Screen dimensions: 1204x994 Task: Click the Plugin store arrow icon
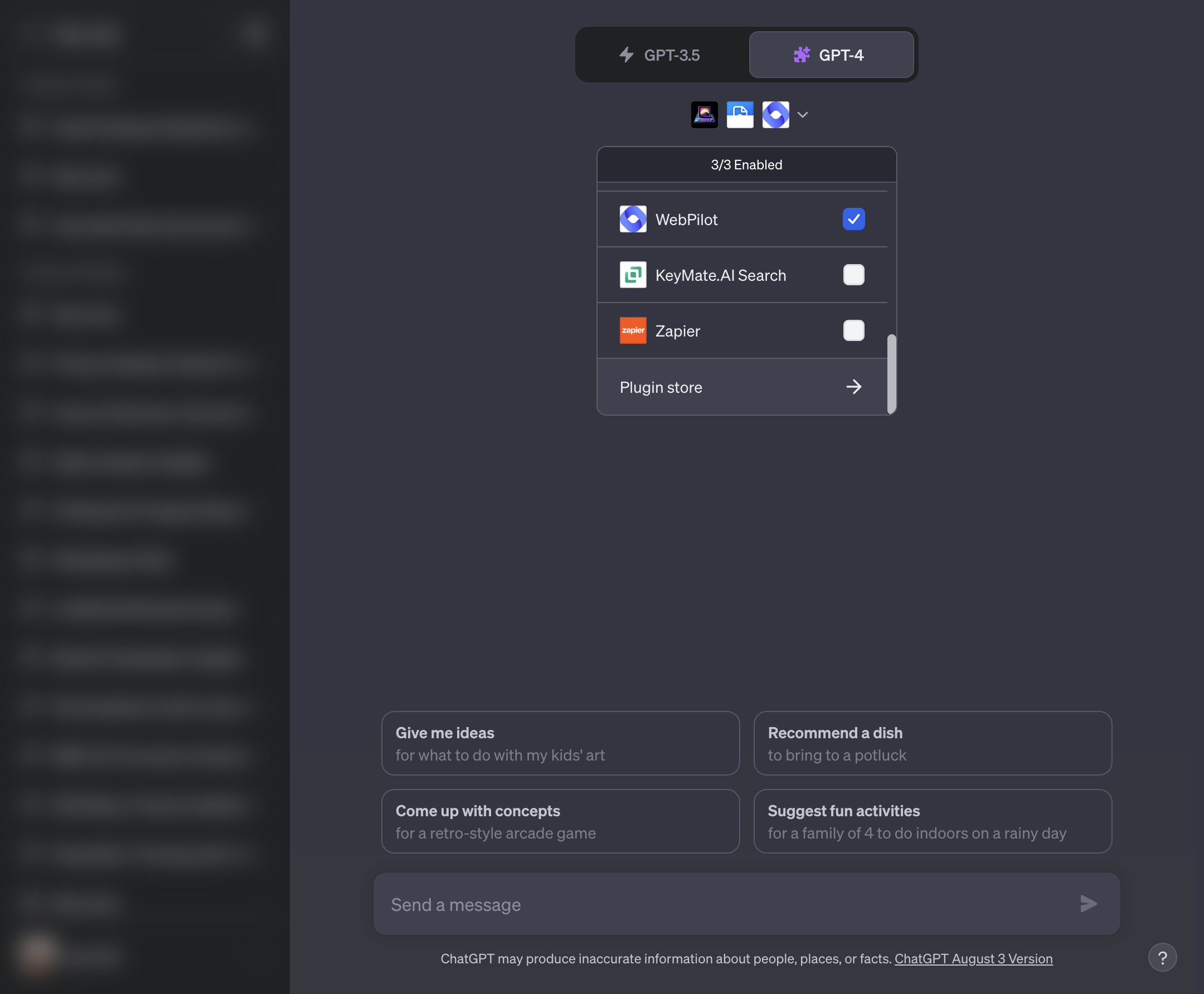point(853,387)
